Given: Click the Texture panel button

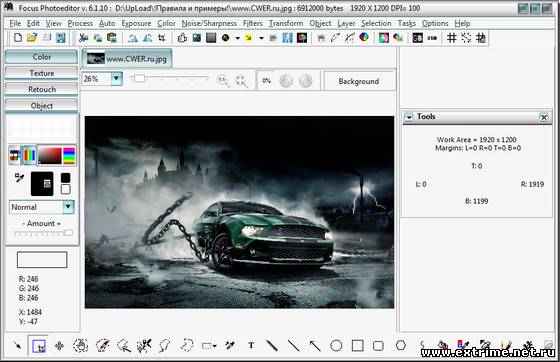Looking at the screenshot, I should pos(41,73).
